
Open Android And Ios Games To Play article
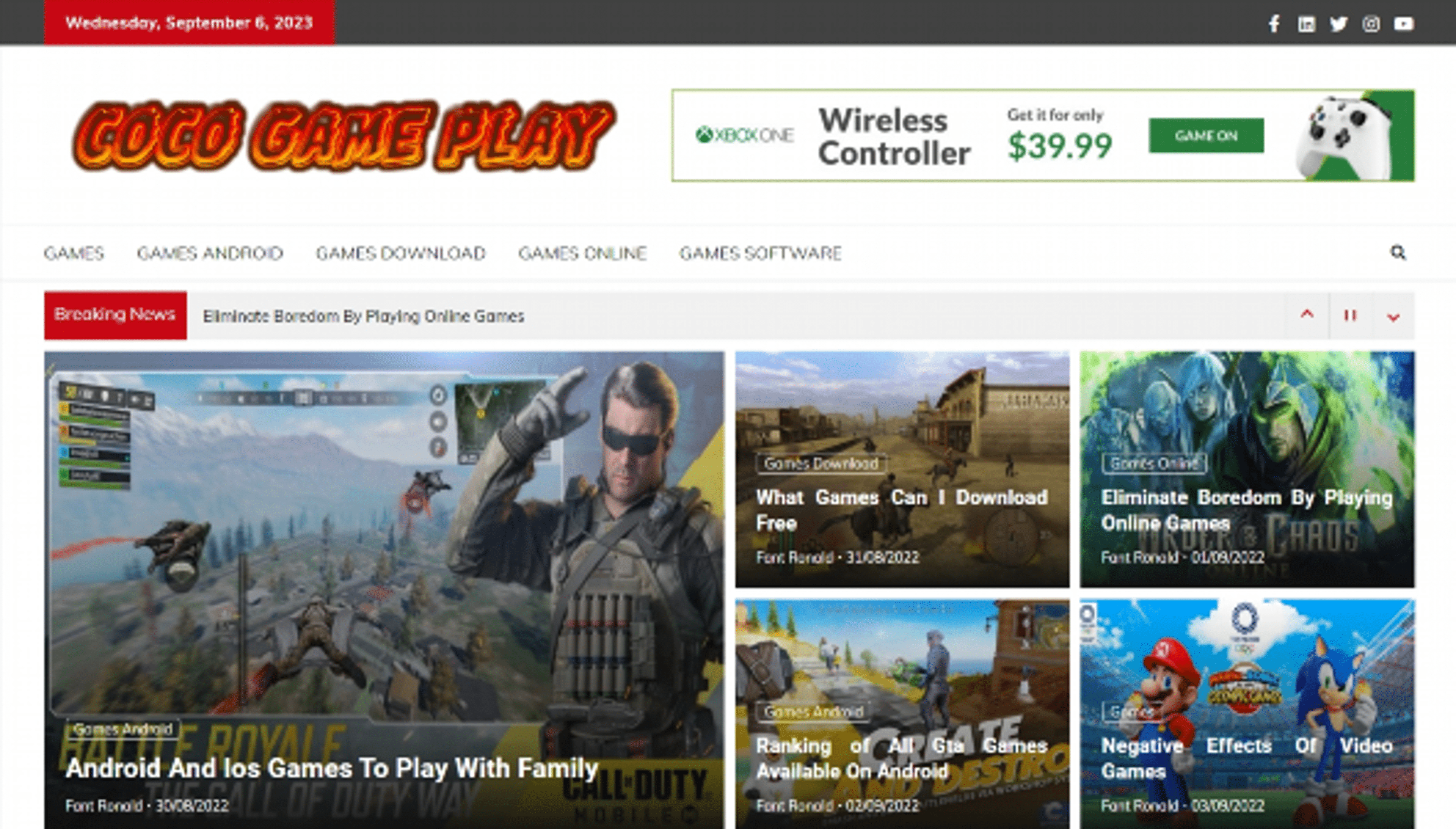click(x=331, y=768)
